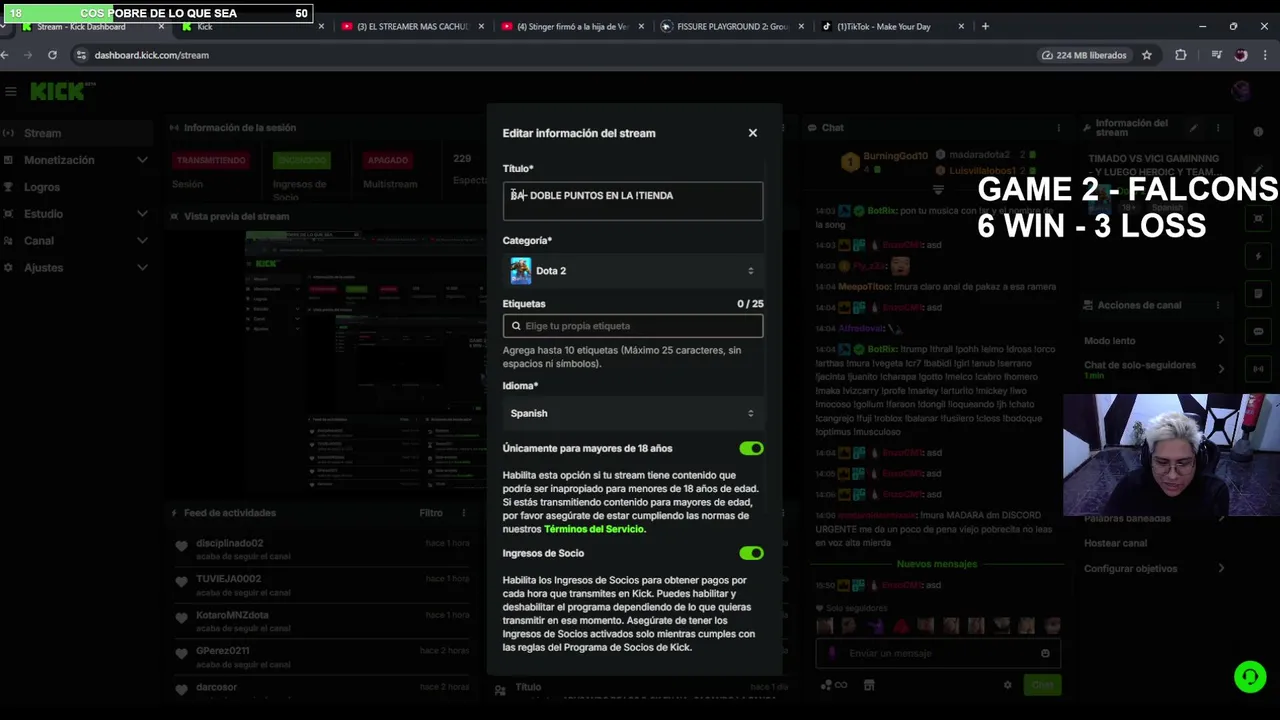Click the KotaroMNZdota follower entry
The image size is (1280, 720).
320,620
